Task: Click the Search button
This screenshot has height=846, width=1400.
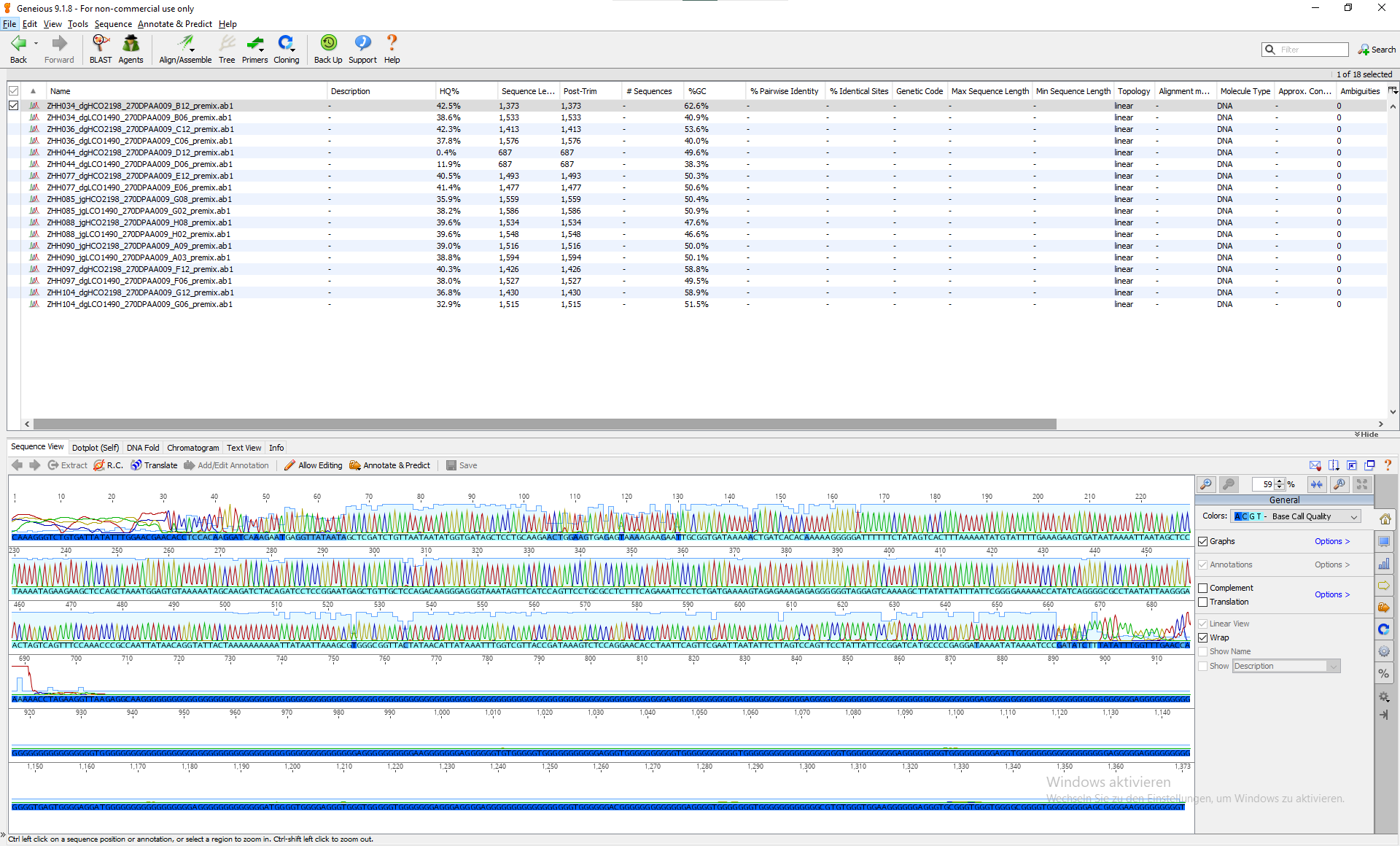Action: pos(1377,50)
